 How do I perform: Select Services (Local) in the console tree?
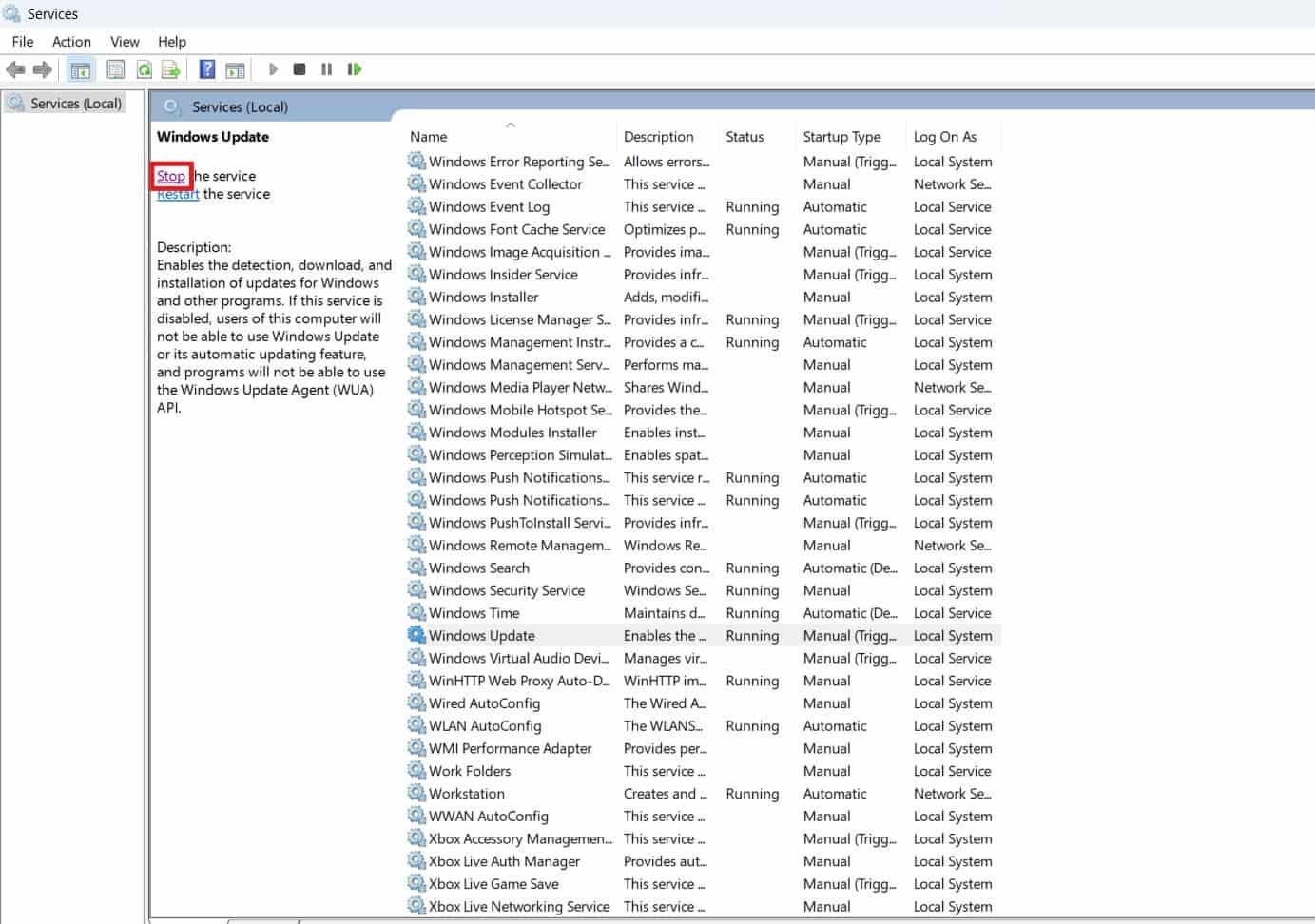point(76,104)
